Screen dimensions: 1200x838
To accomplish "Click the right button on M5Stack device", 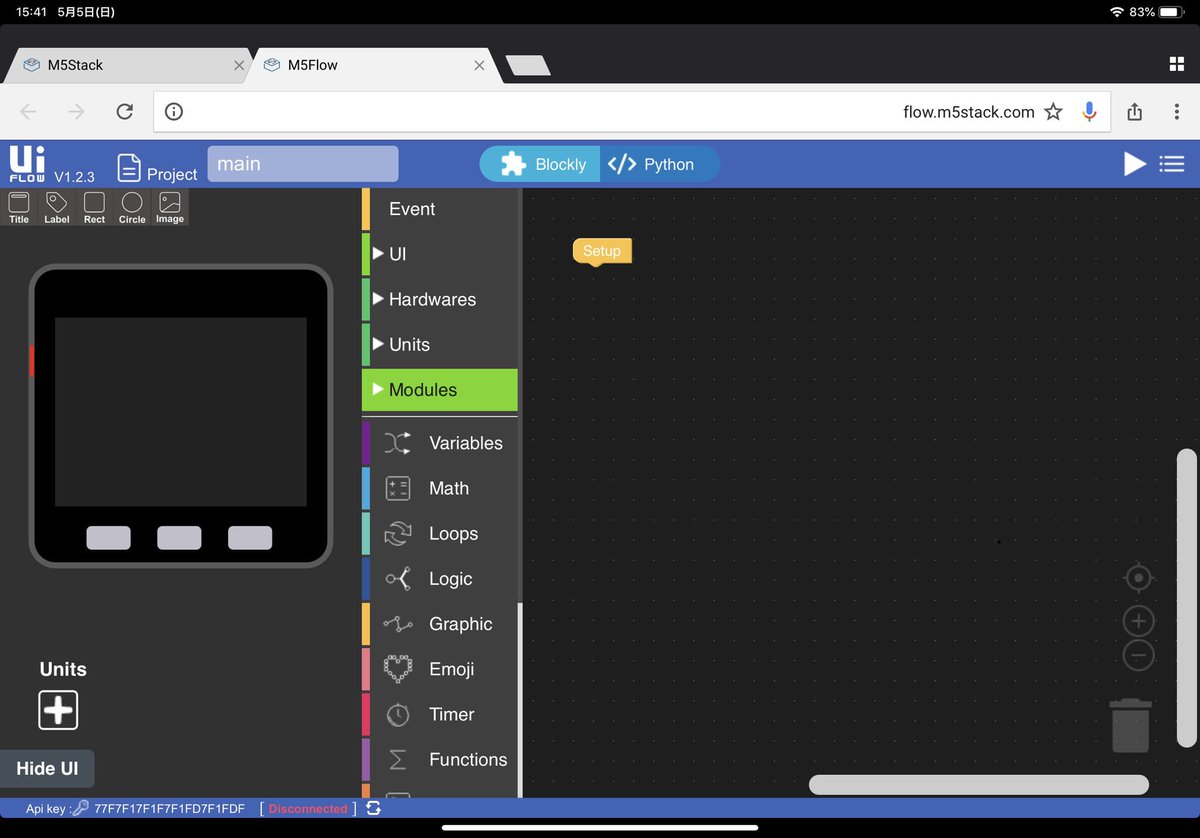I will (250, 538).
